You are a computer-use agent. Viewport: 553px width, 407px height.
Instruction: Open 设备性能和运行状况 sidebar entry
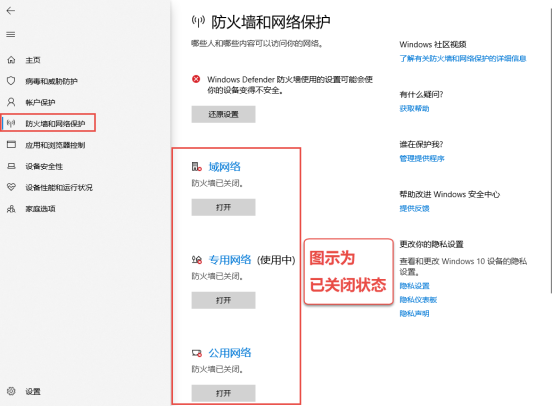click(x=59, y=187)
